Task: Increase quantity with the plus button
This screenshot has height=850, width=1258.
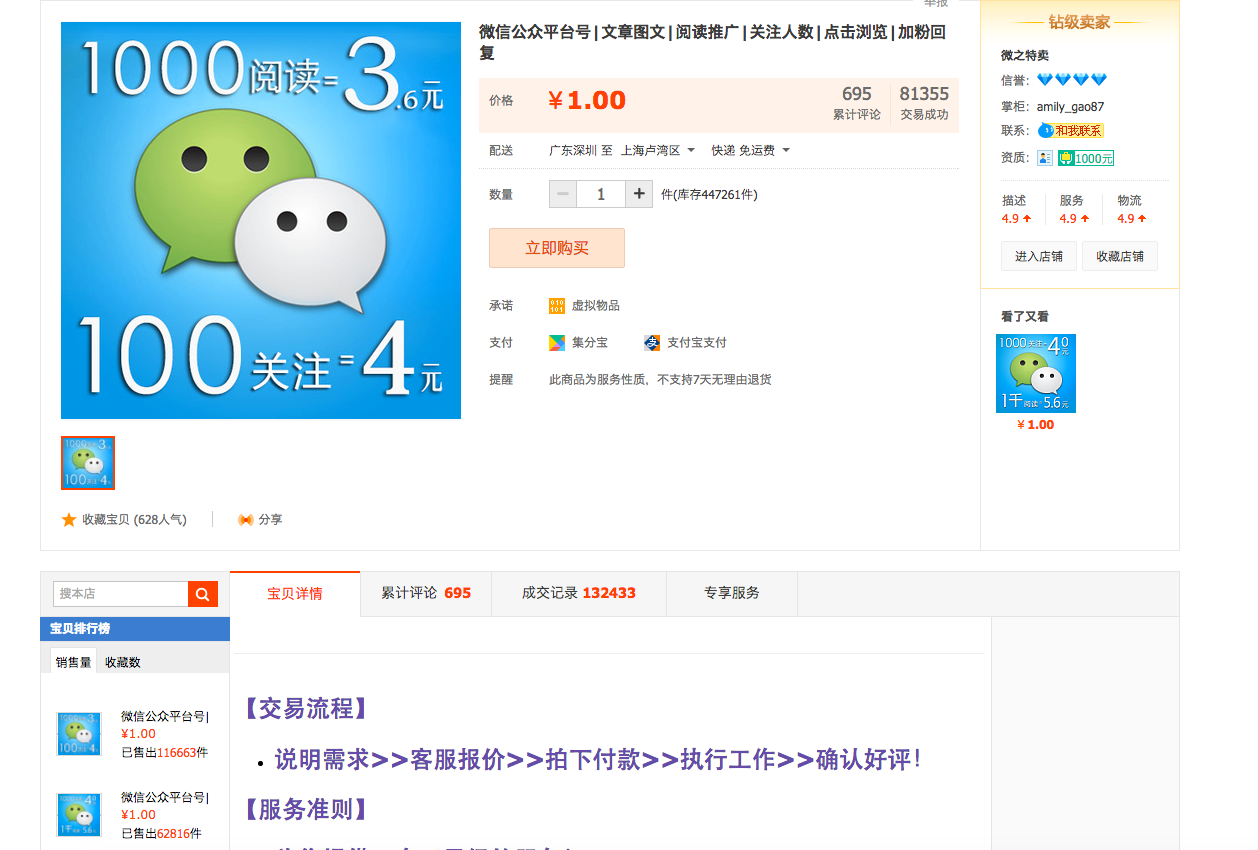Action: (x=639, y=194)
